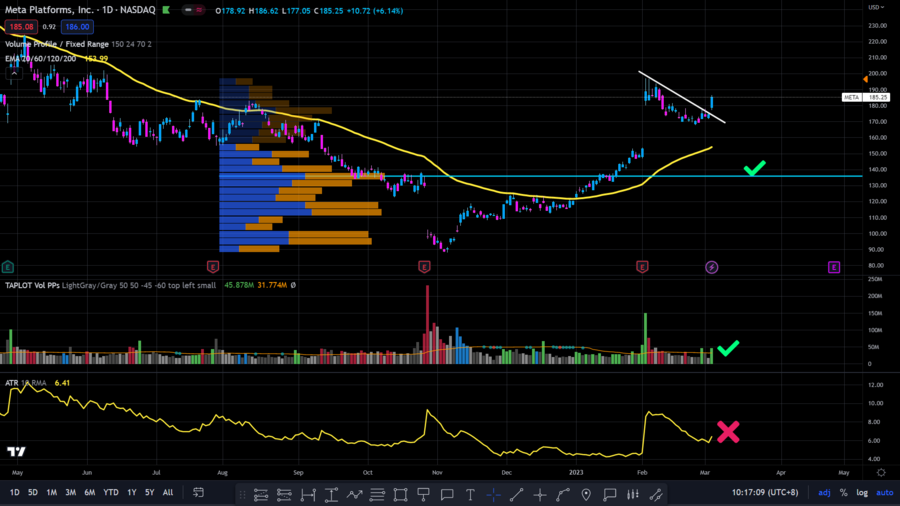Toggle the log scale option
This screenshot has width=900, height=506.
pyautogui.click(x=862, y=492)
